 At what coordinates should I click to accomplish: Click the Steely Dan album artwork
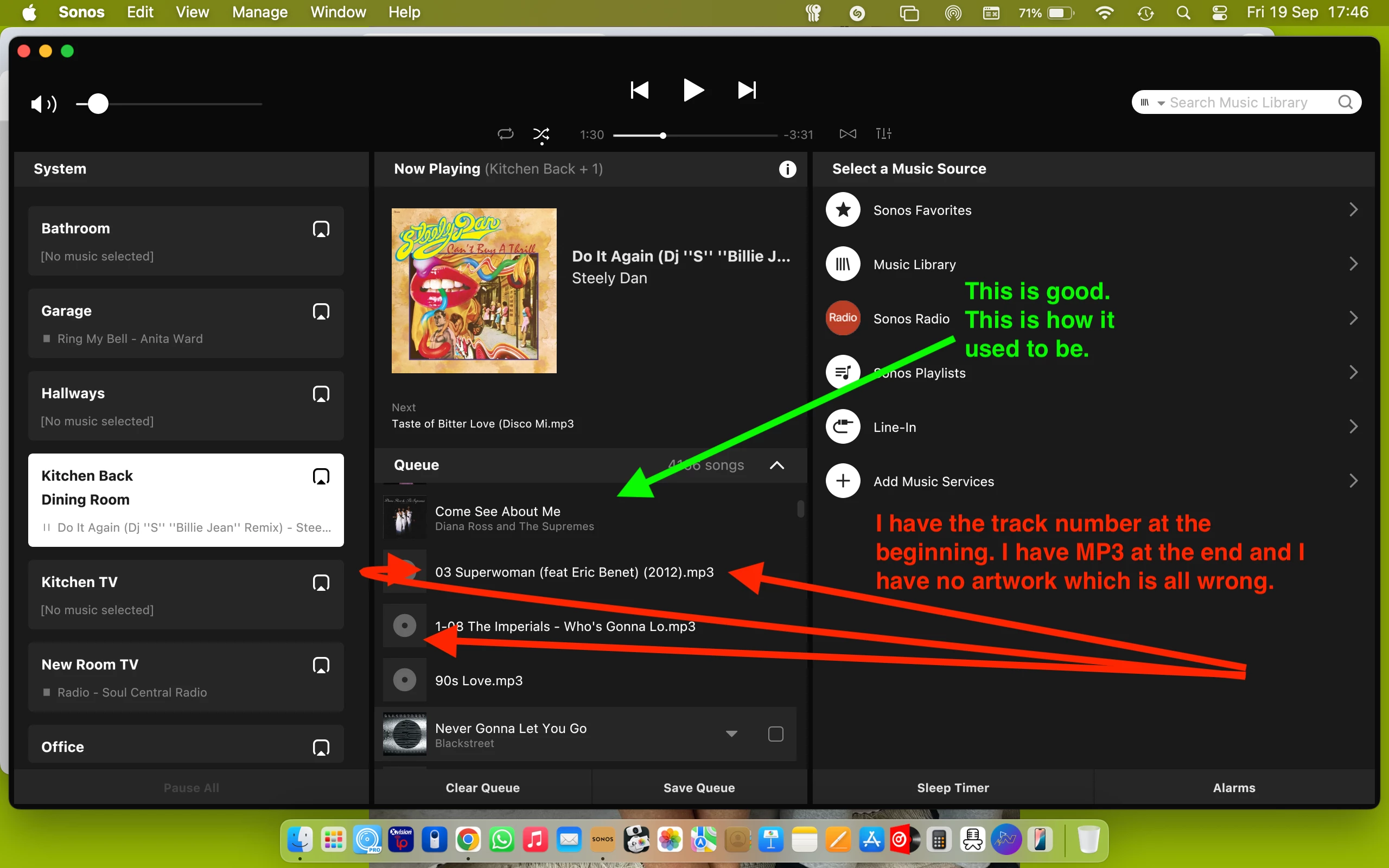[474, 290]
